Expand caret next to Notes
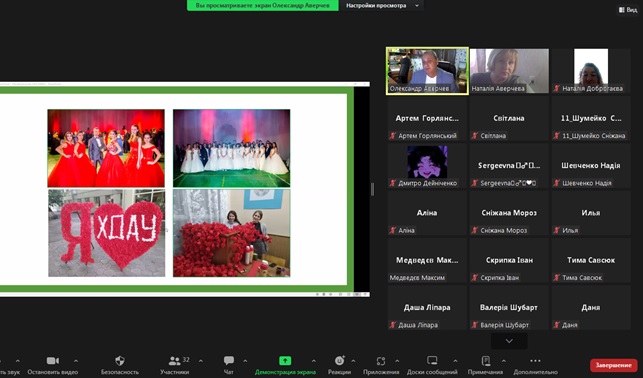Image resolution: width=643 pixels, height=378 pixels. [x=504, y=361]
